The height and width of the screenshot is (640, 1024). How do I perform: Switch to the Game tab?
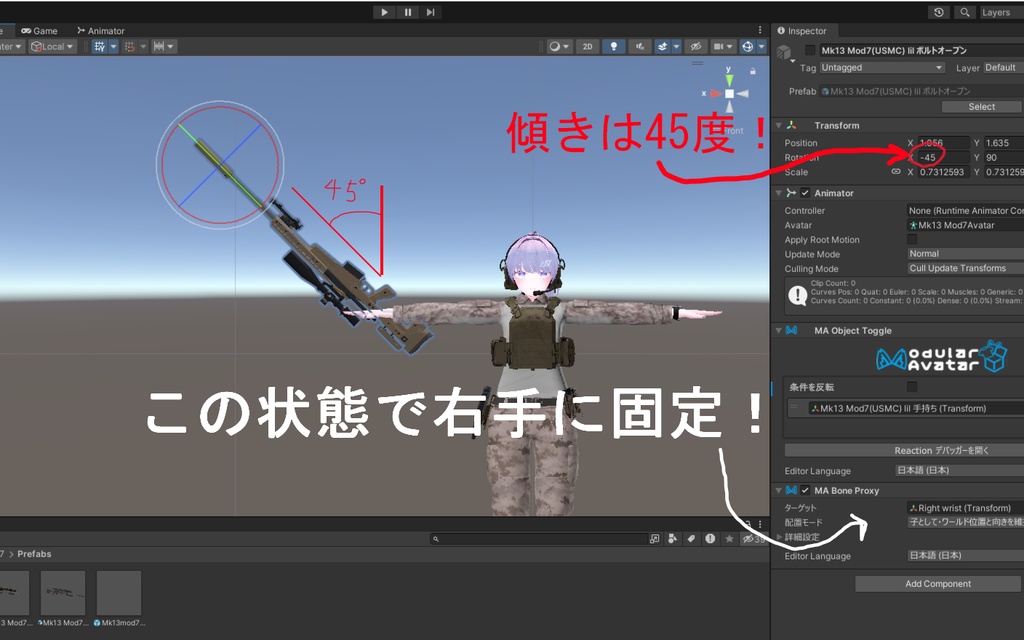(39, 31)
